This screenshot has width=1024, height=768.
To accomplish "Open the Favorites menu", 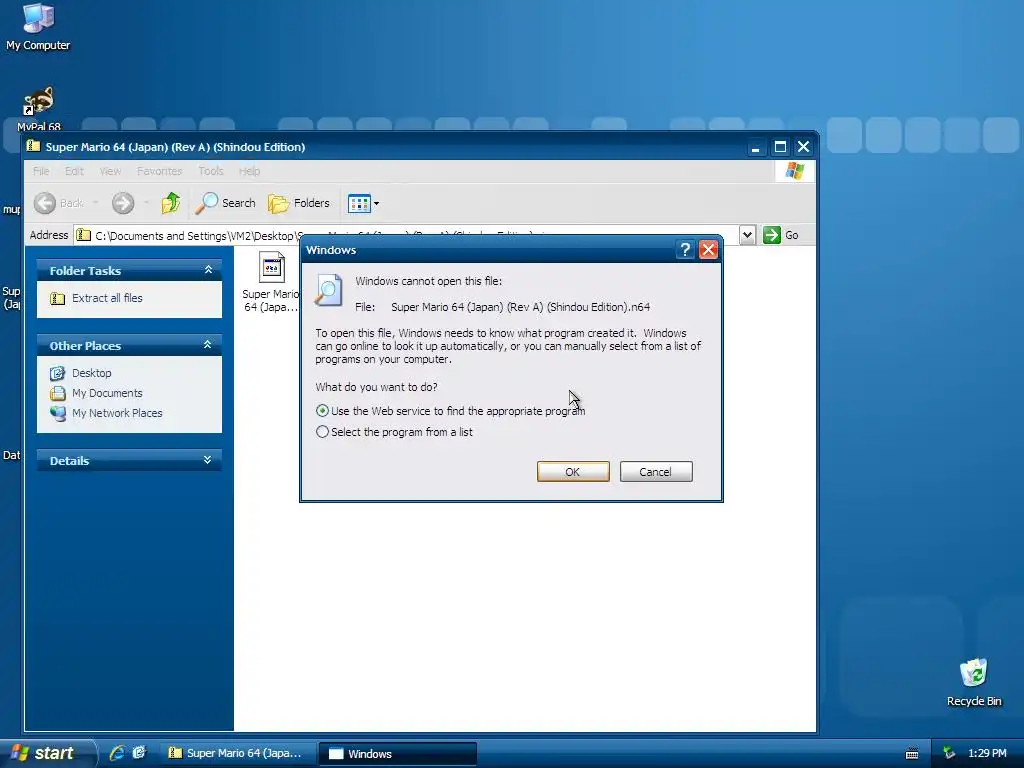I will [x=159, y=171].
